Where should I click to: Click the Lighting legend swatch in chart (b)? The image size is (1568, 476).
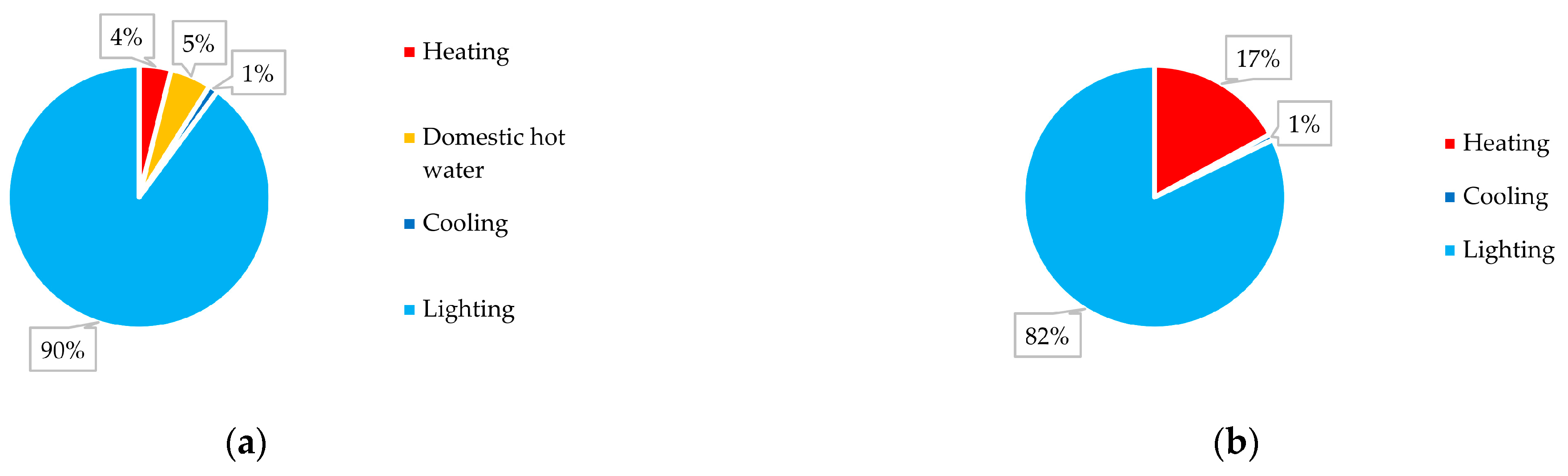[x=1450, y=251]
